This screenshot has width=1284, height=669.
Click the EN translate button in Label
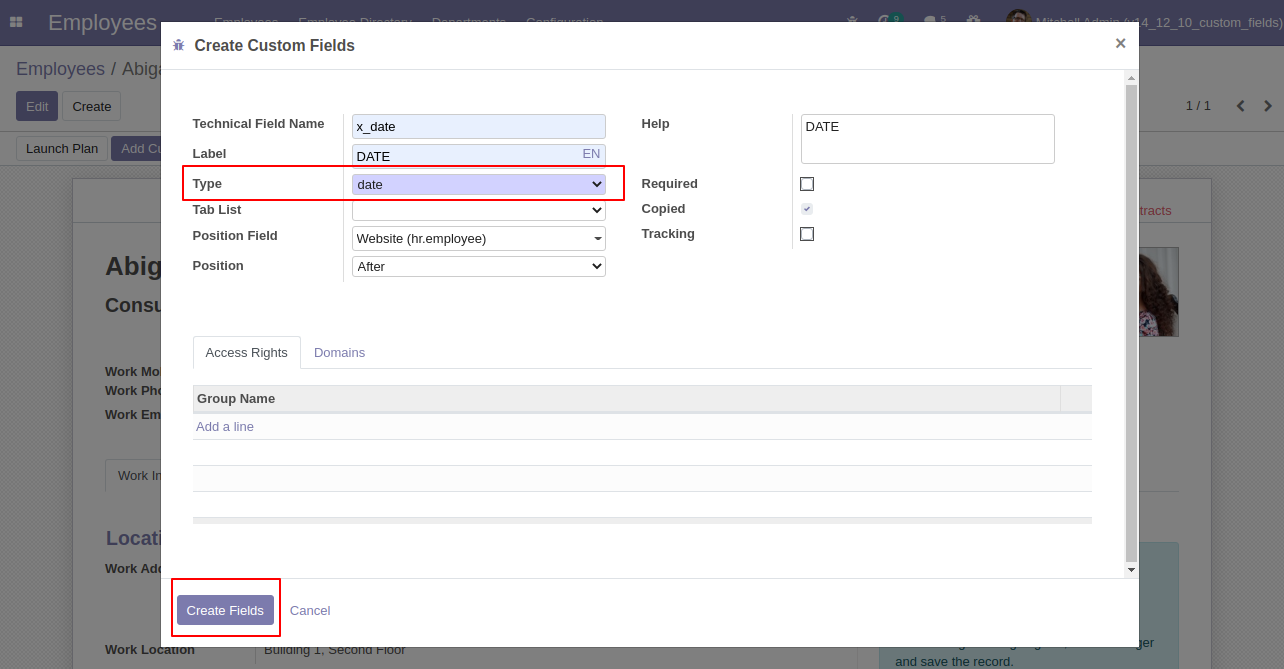tap(591, 154)
